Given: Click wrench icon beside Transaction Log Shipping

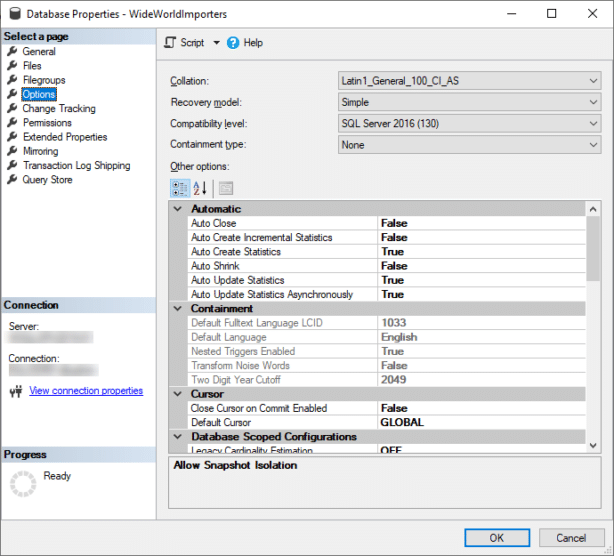Looking at the screenshot, I should [x=13, y=165].
